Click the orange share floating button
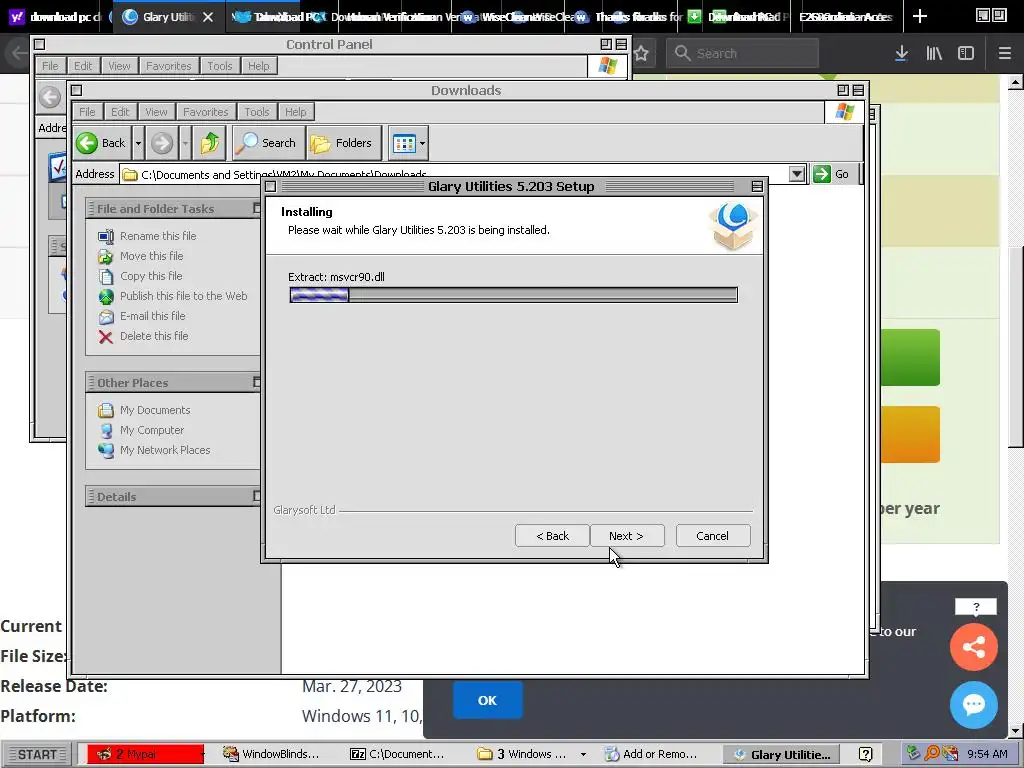The height and width of the screenshot is (768, 1024). coord(974,647)
